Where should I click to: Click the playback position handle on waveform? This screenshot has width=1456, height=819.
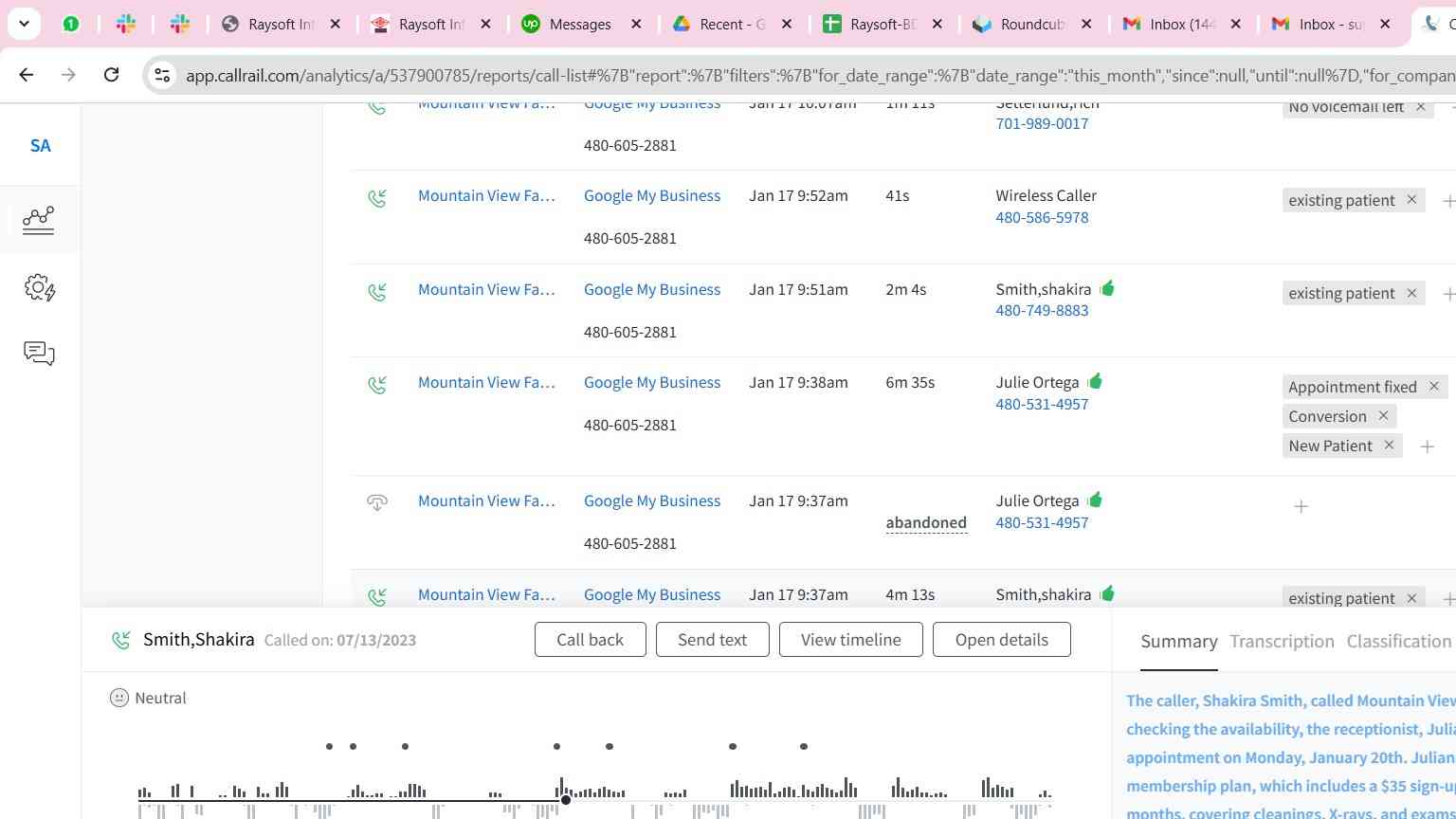coord(566,800)
